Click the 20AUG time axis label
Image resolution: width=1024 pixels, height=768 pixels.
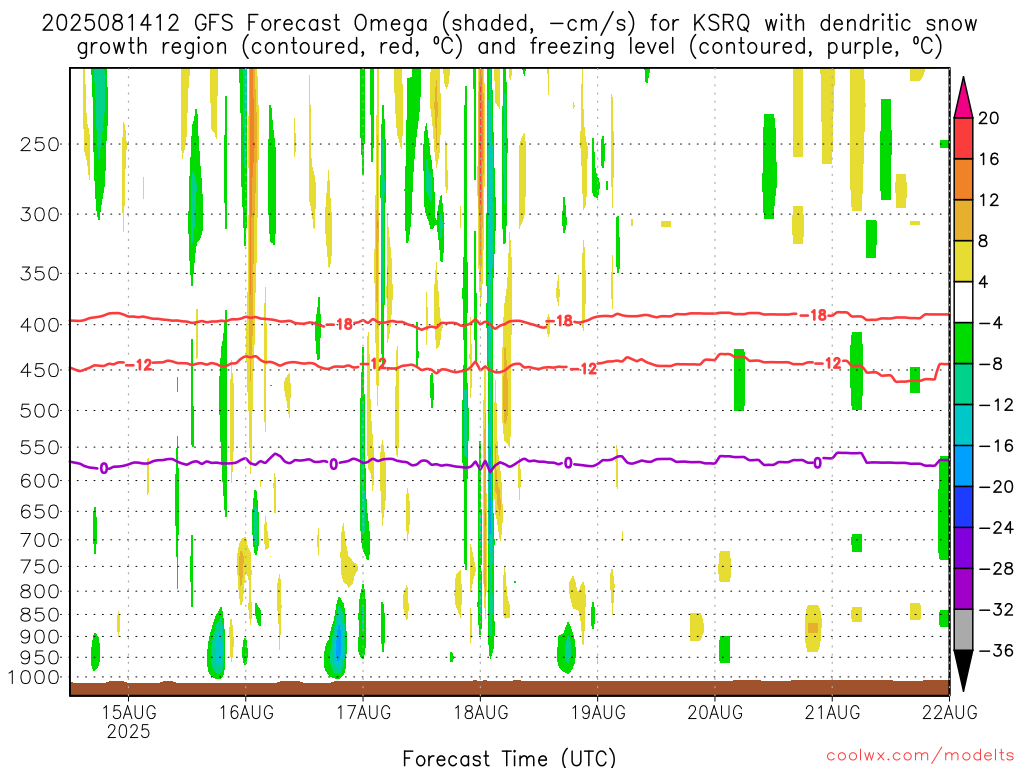coord(715,712)
